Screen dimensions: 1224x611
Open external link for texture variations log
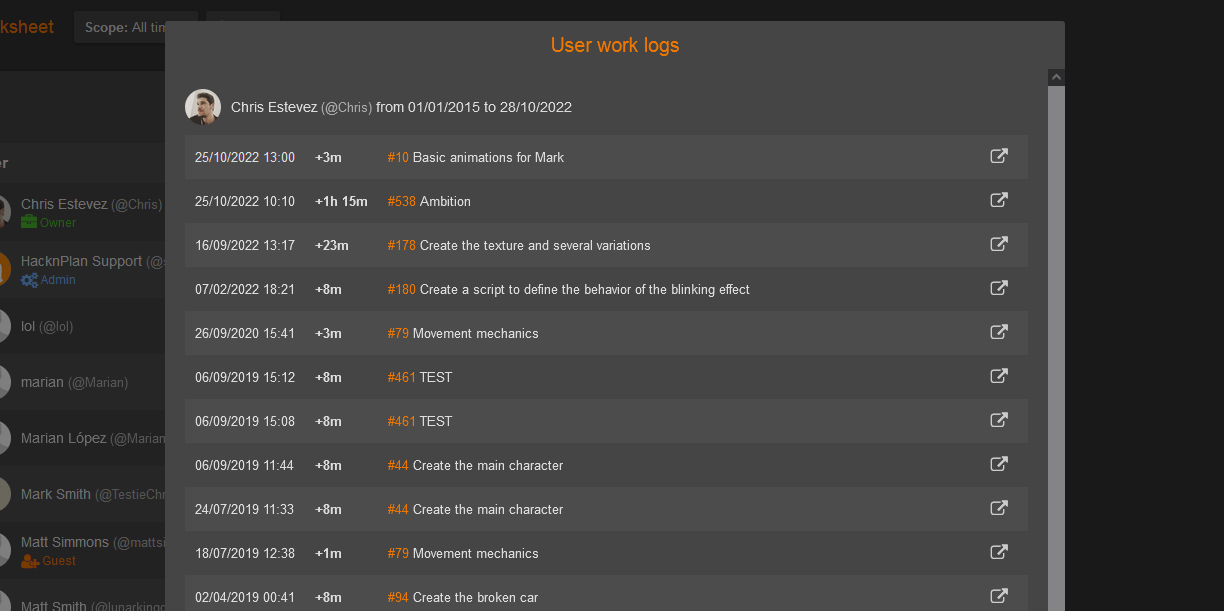998,245
